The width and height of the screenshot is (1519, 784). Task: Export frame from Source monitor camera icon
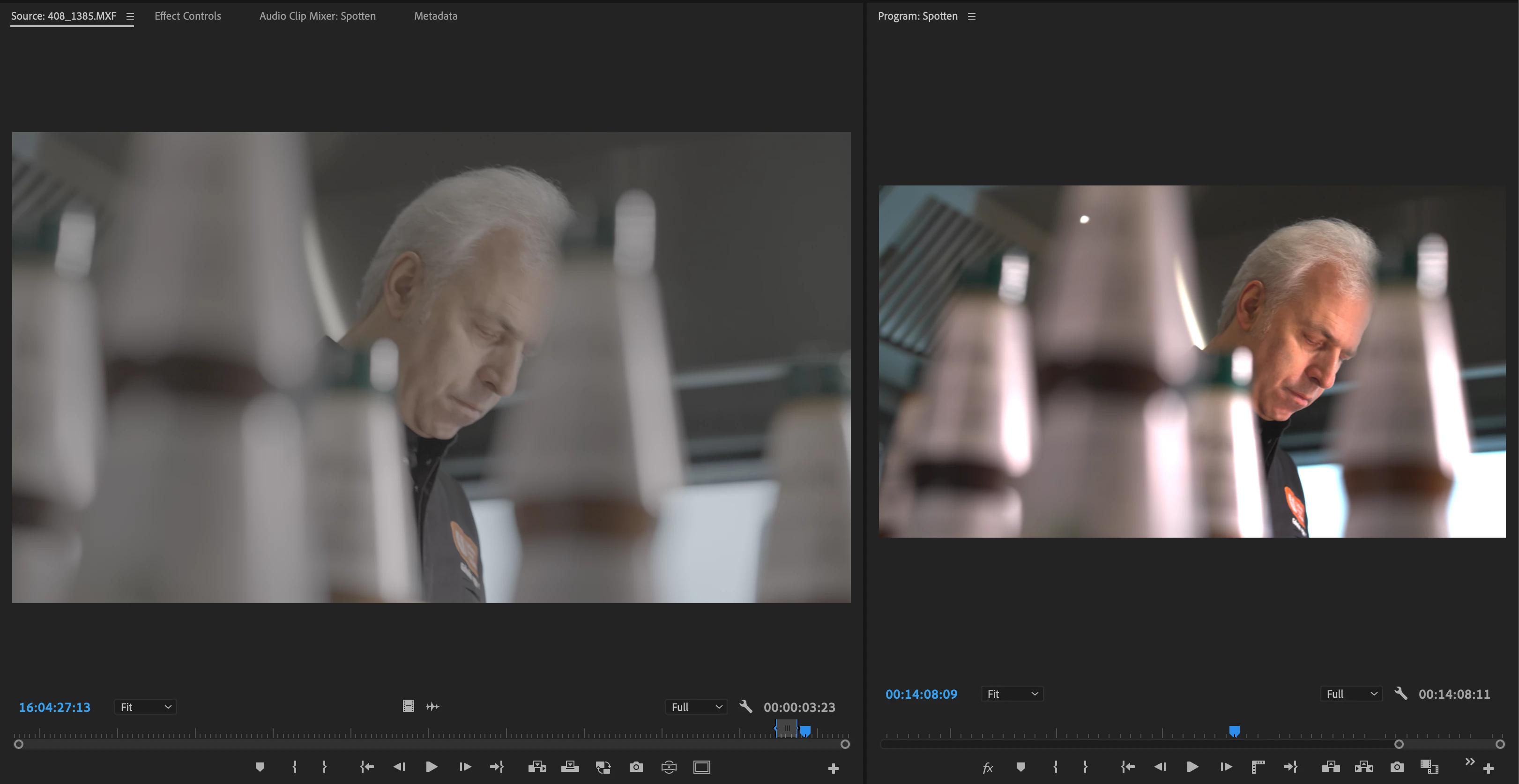click(x=636, y=767)
